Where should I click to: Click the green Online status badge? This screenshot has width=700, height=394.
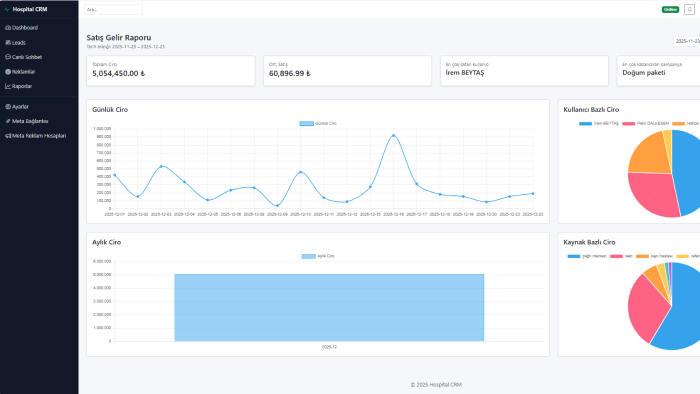[670, 9]
